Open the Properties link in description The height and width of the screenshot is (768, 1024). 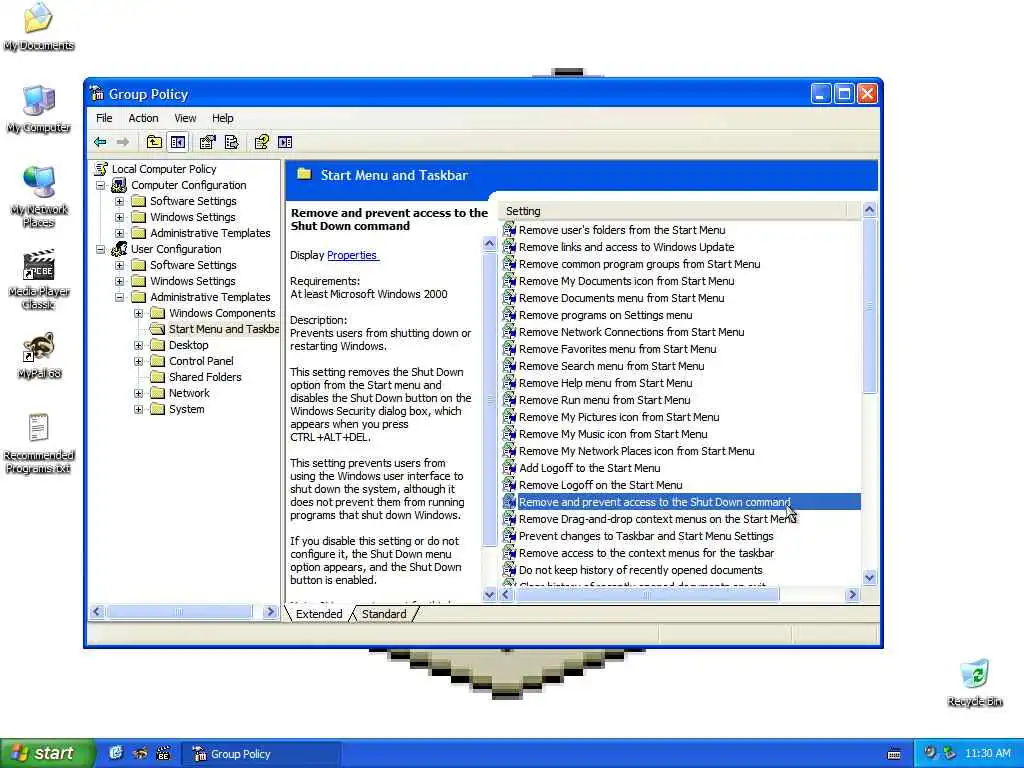[352, 255]
